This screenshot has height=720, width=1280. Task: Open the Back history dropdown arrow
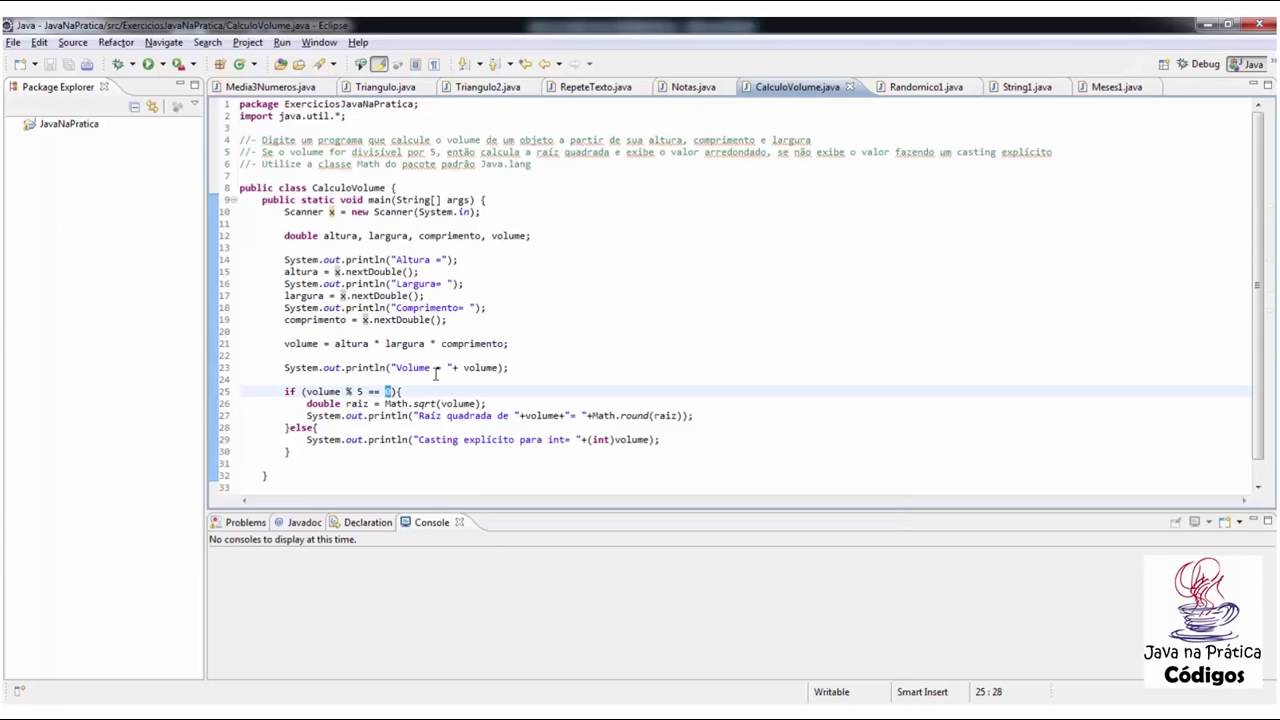559,64
